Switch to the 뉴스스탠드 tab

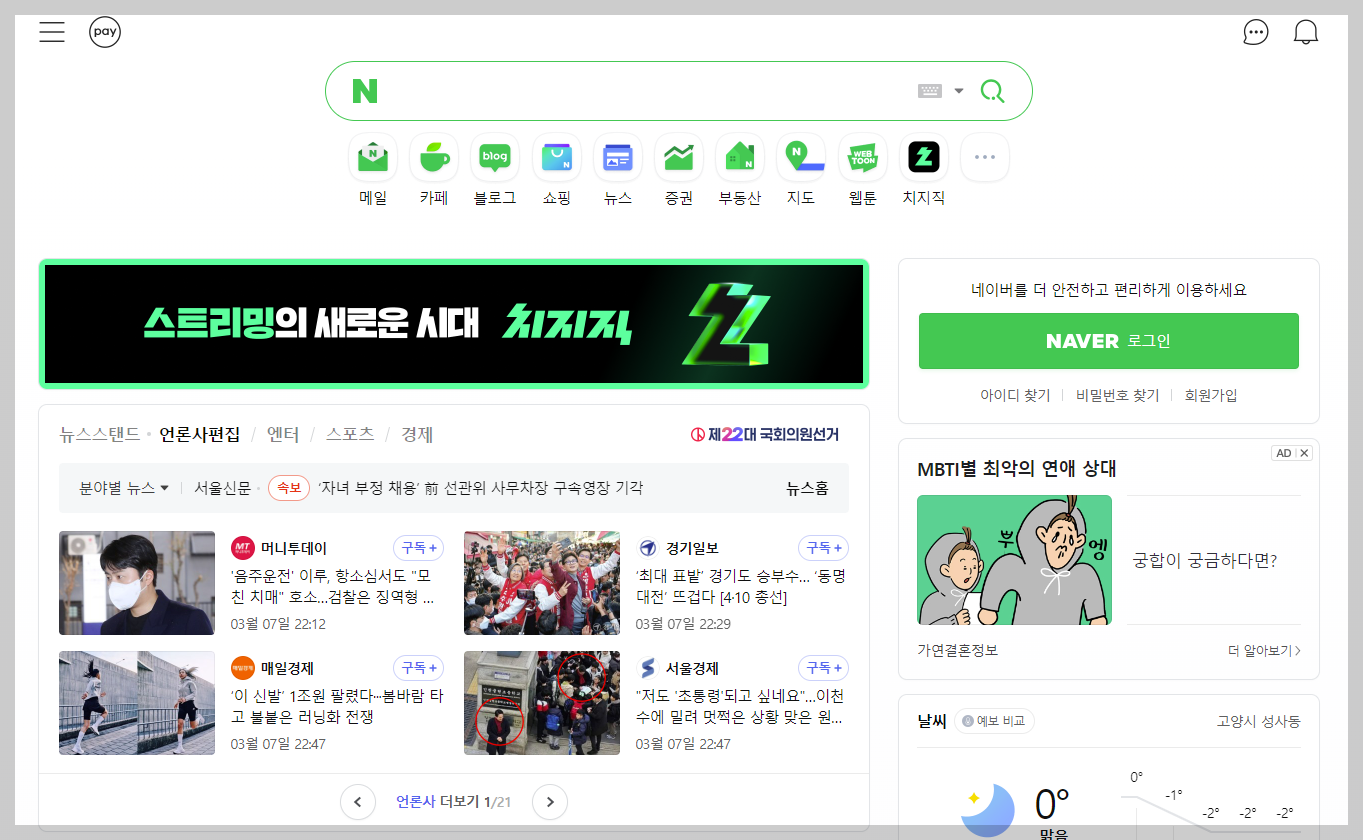point(100,434)
